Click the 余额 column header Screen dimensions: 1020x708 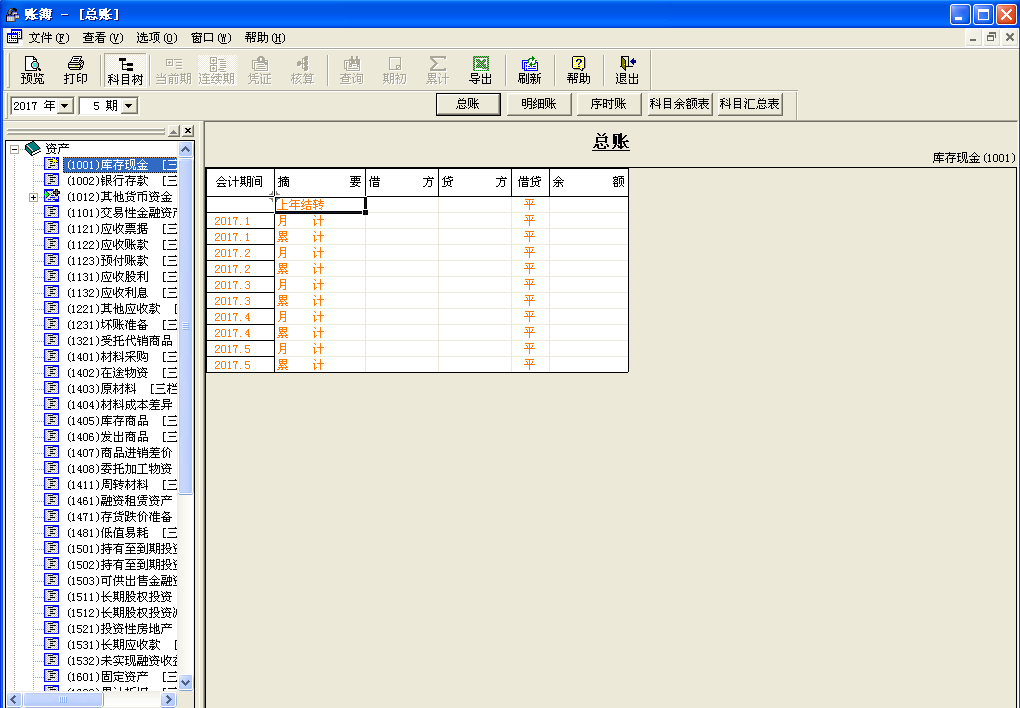[x=589, y=182]
